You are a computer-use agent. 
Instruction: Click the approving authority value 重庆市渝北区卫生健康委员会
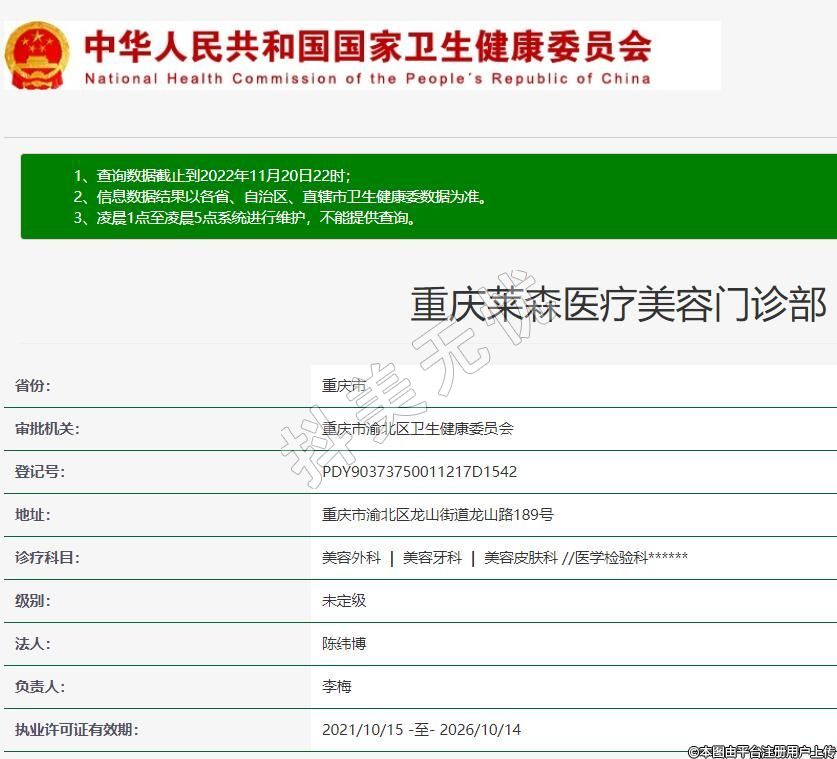point(417,429)
